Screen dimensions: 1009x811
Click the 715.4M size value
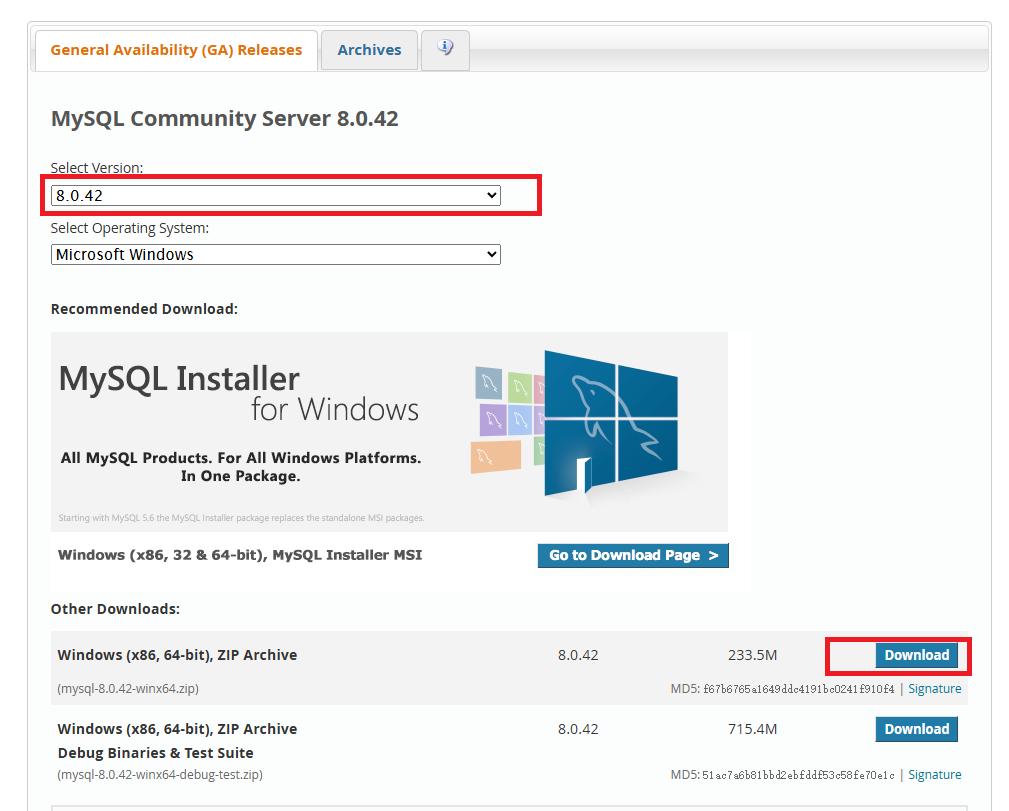pyautogui.click(x=752, y=729)
